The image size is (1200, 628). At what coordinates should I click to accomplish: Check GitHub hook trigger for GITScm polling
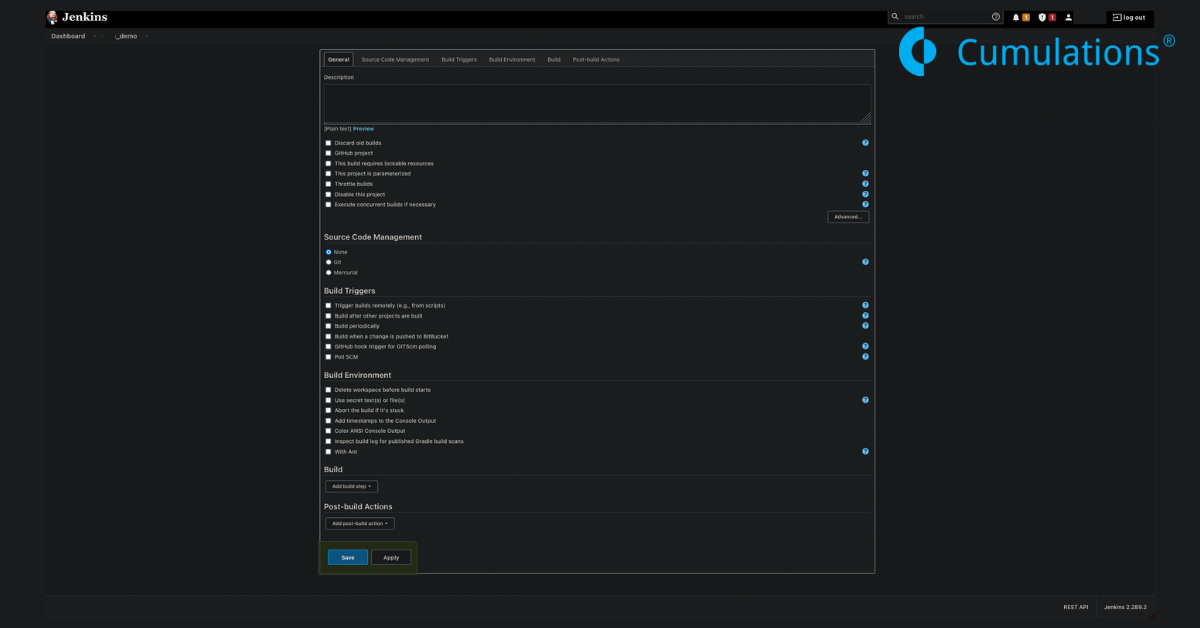click(x=328, y=346)
